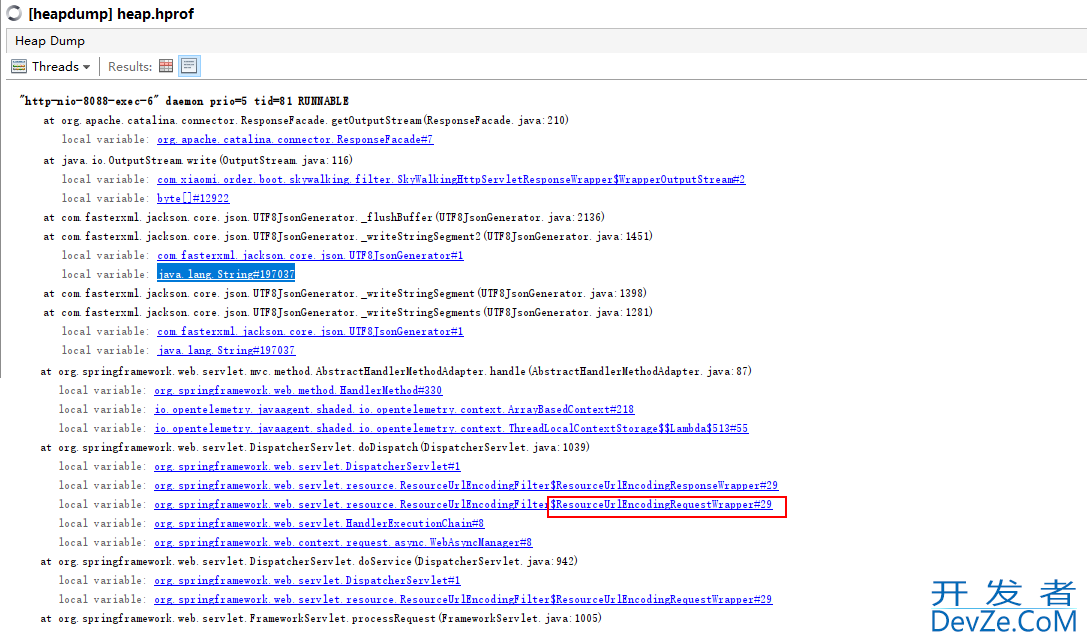Click the _writeStringSegments (java:1281) frame line
Viewport: 1087px width, 643px height.
[x=348, y=312]
